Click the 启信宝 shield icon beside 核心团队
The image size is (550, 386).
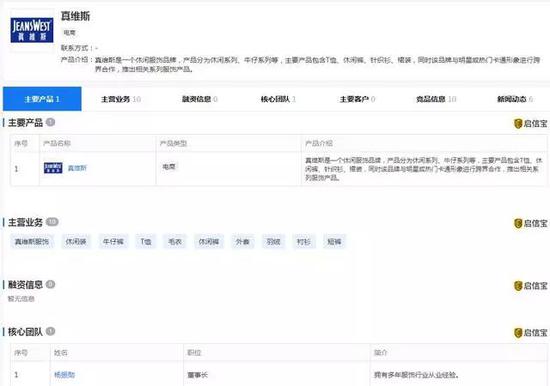click(x=518, y=333)
